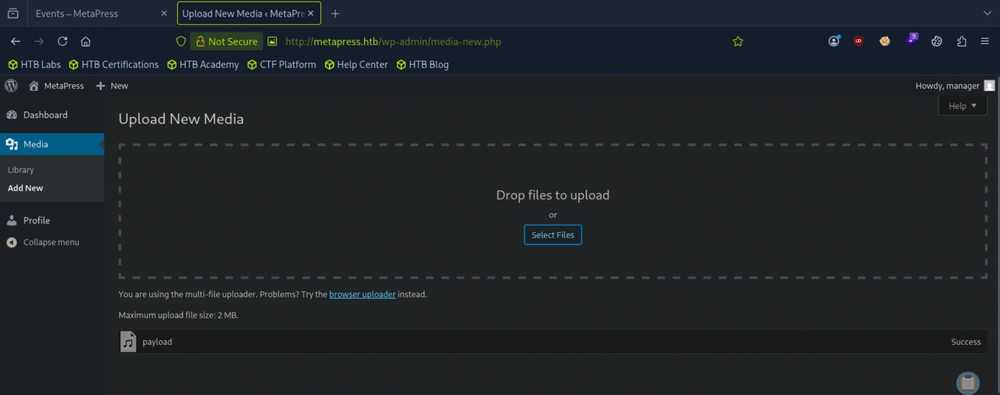
Task: Open HTB Labs bookmark
Action: coord(34,64)
